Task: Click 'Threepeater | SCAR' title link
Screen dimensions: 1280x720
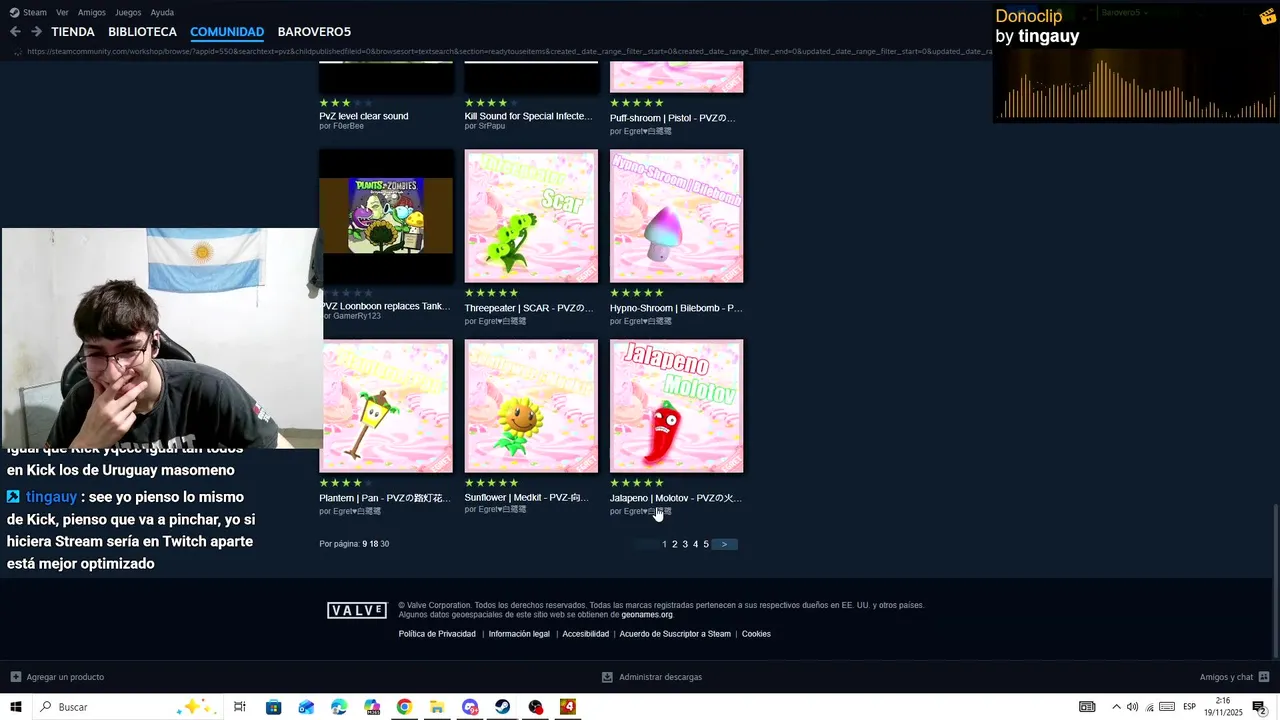Action: pos(528,308)
